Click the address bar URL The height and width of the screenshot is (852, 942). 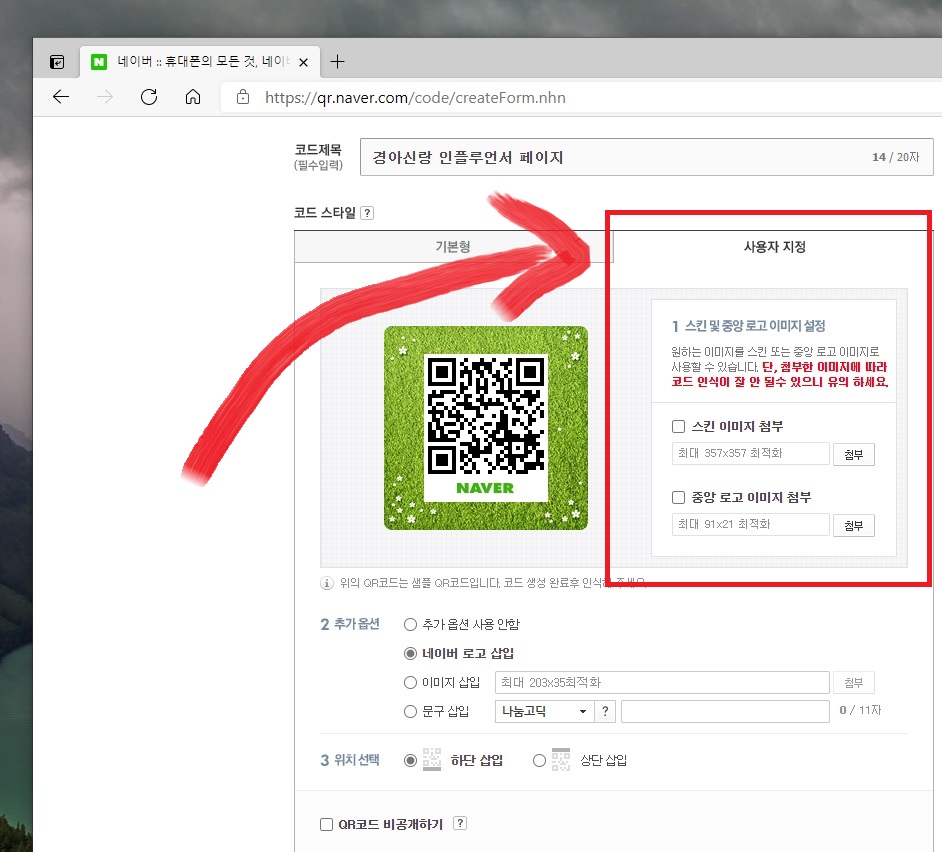click(x=415, y=97)
